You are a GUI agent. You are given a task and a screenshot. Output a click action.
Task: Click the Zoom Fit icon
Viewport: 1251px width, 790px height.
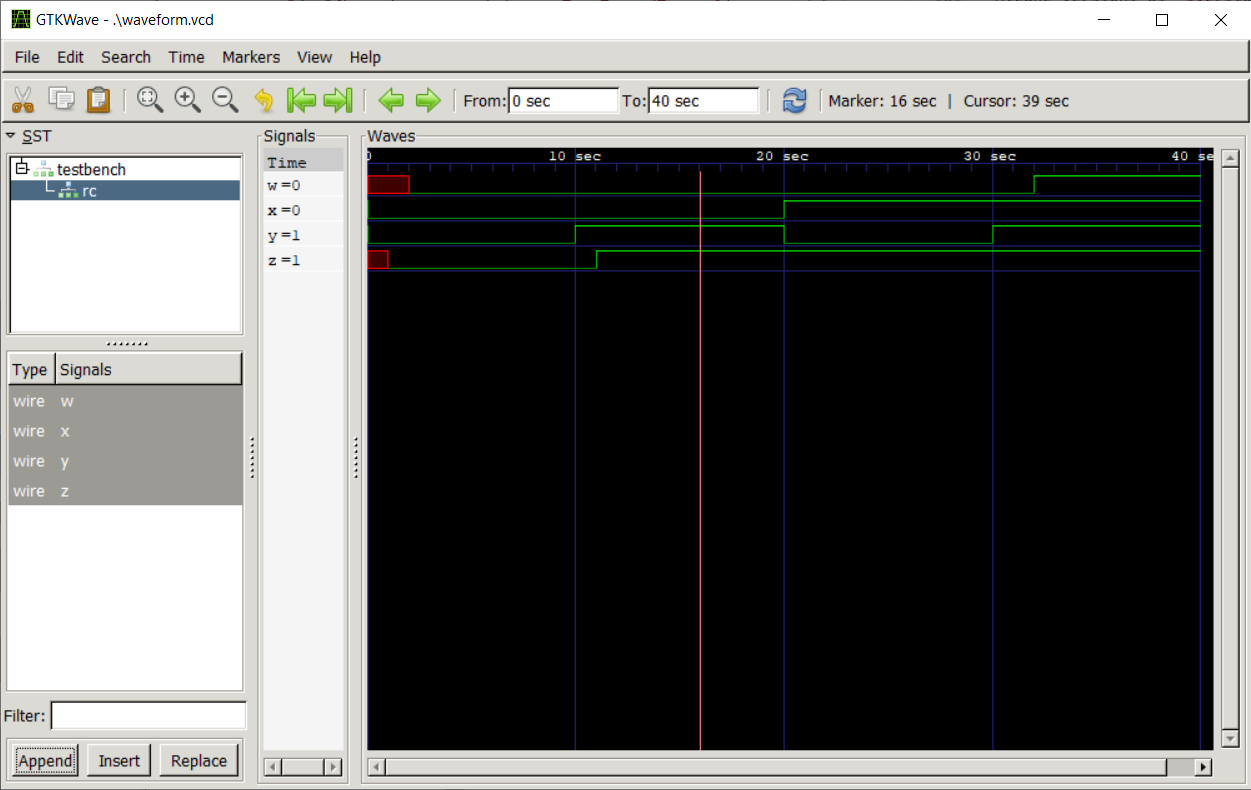click(x=150, y=99)
